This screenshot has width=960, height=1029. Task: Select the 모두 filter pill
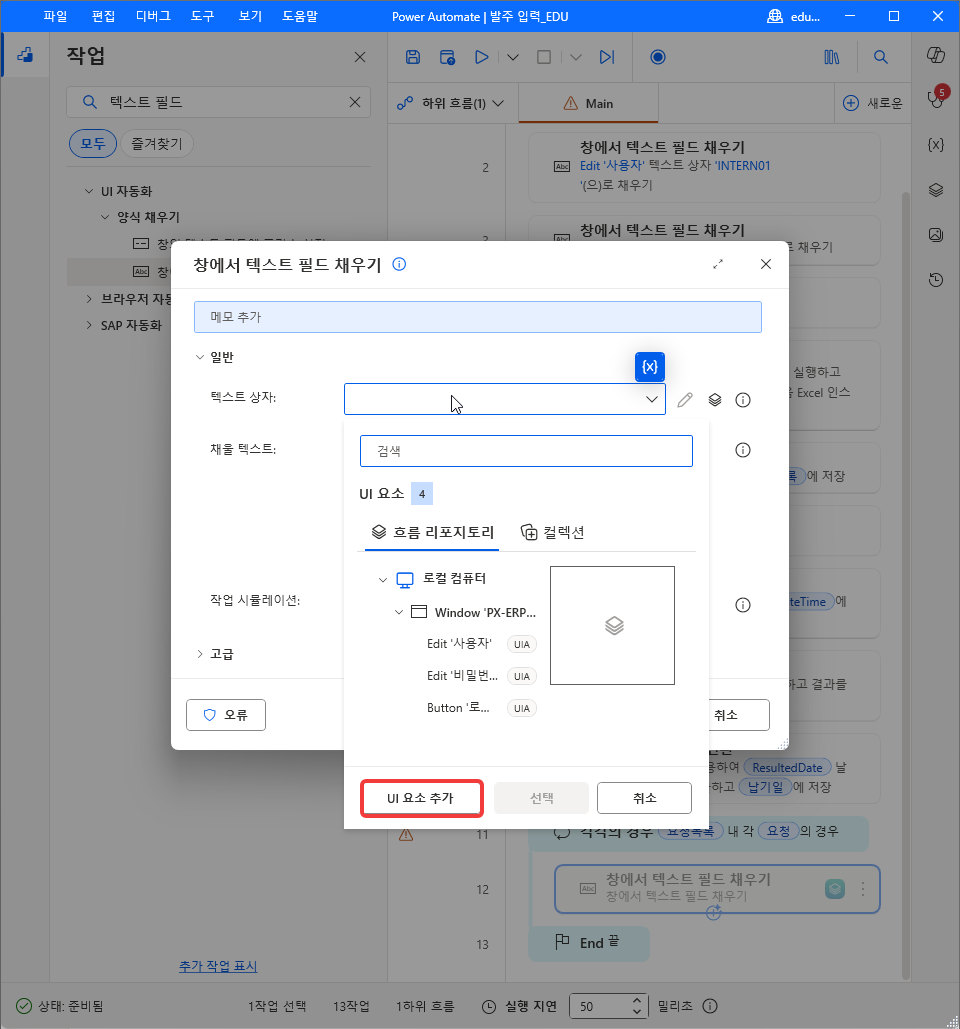(x=93, y=144)
